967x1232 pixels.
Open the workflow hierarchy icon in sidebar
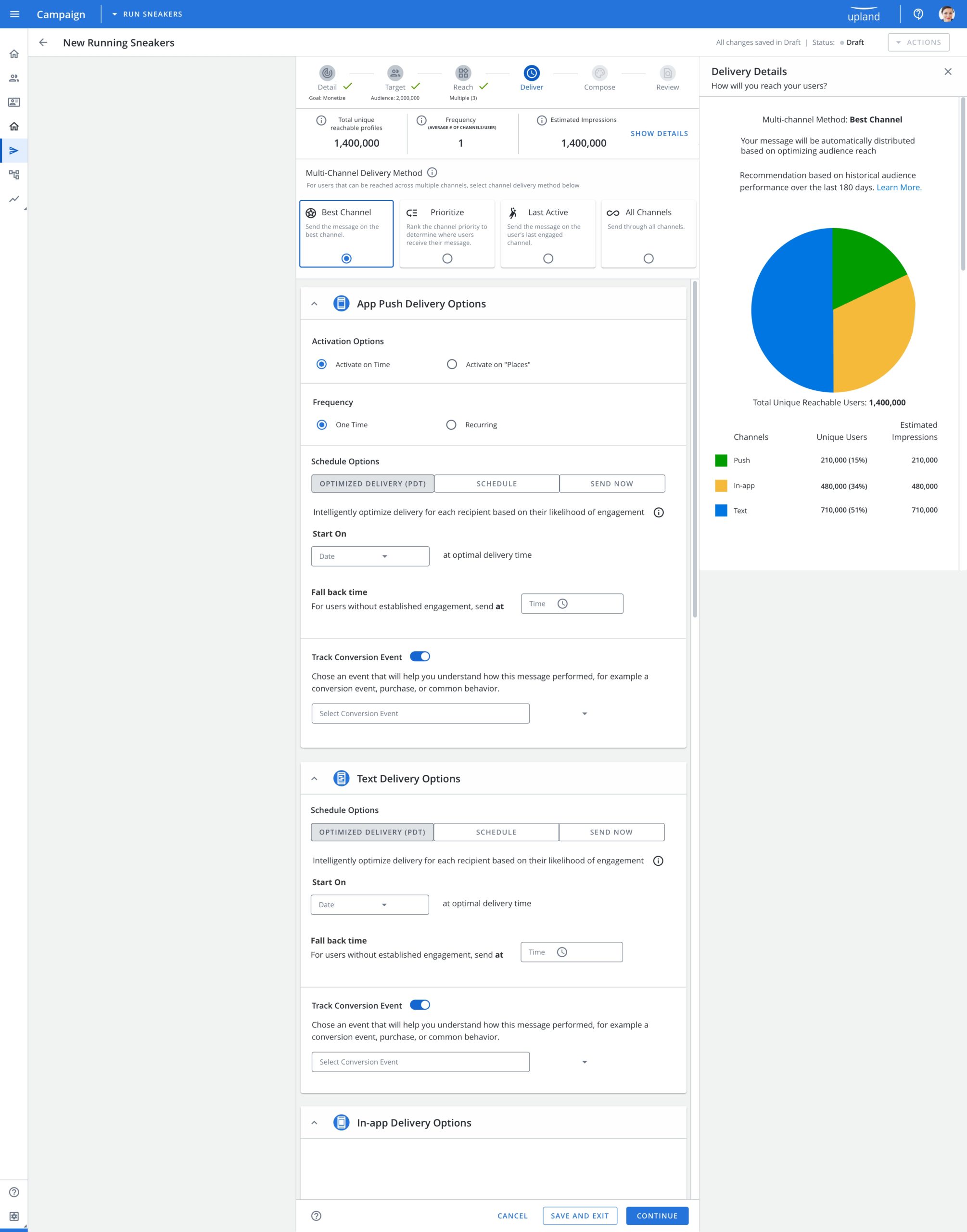tap(14, 174)
